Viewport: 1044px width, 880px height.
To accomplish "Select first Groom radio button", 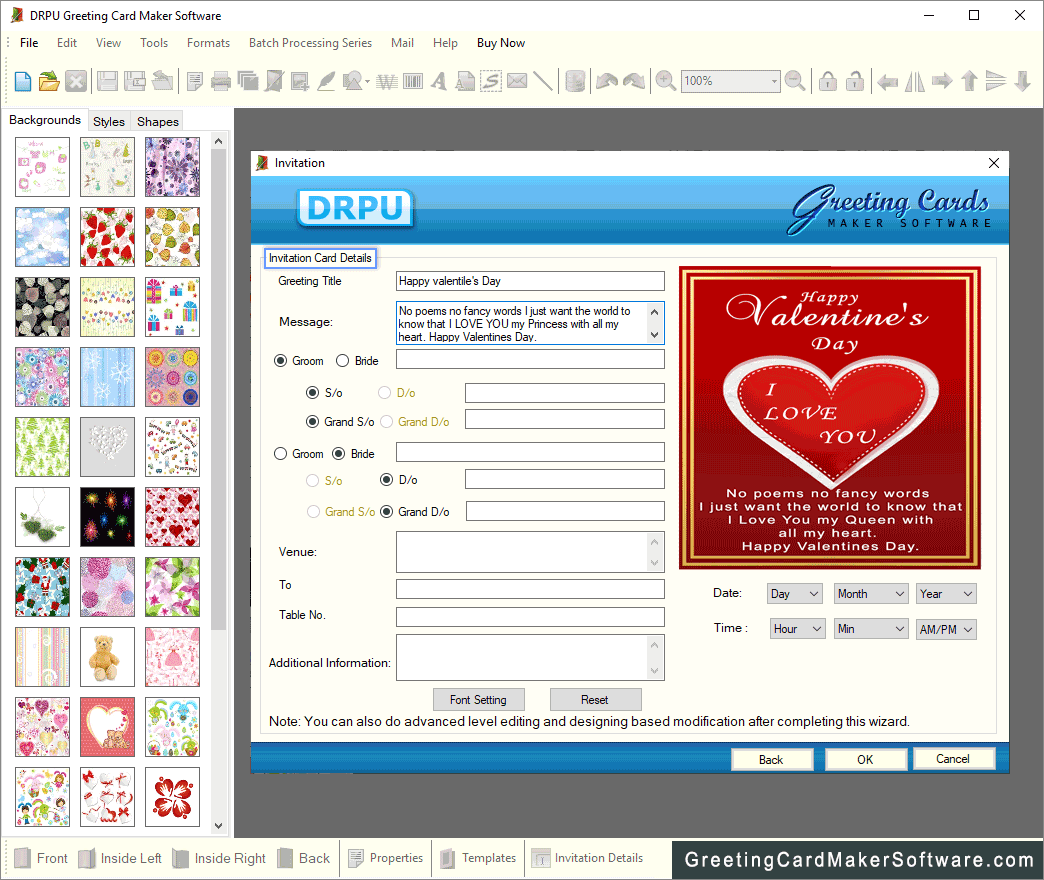I will coord(281,361).
